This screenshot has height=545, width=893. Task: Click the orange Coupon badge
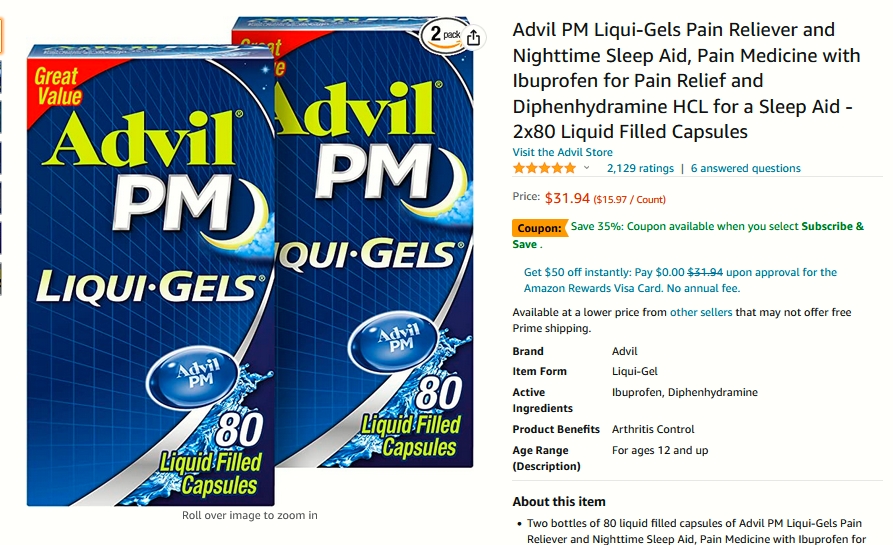[539, 228]
